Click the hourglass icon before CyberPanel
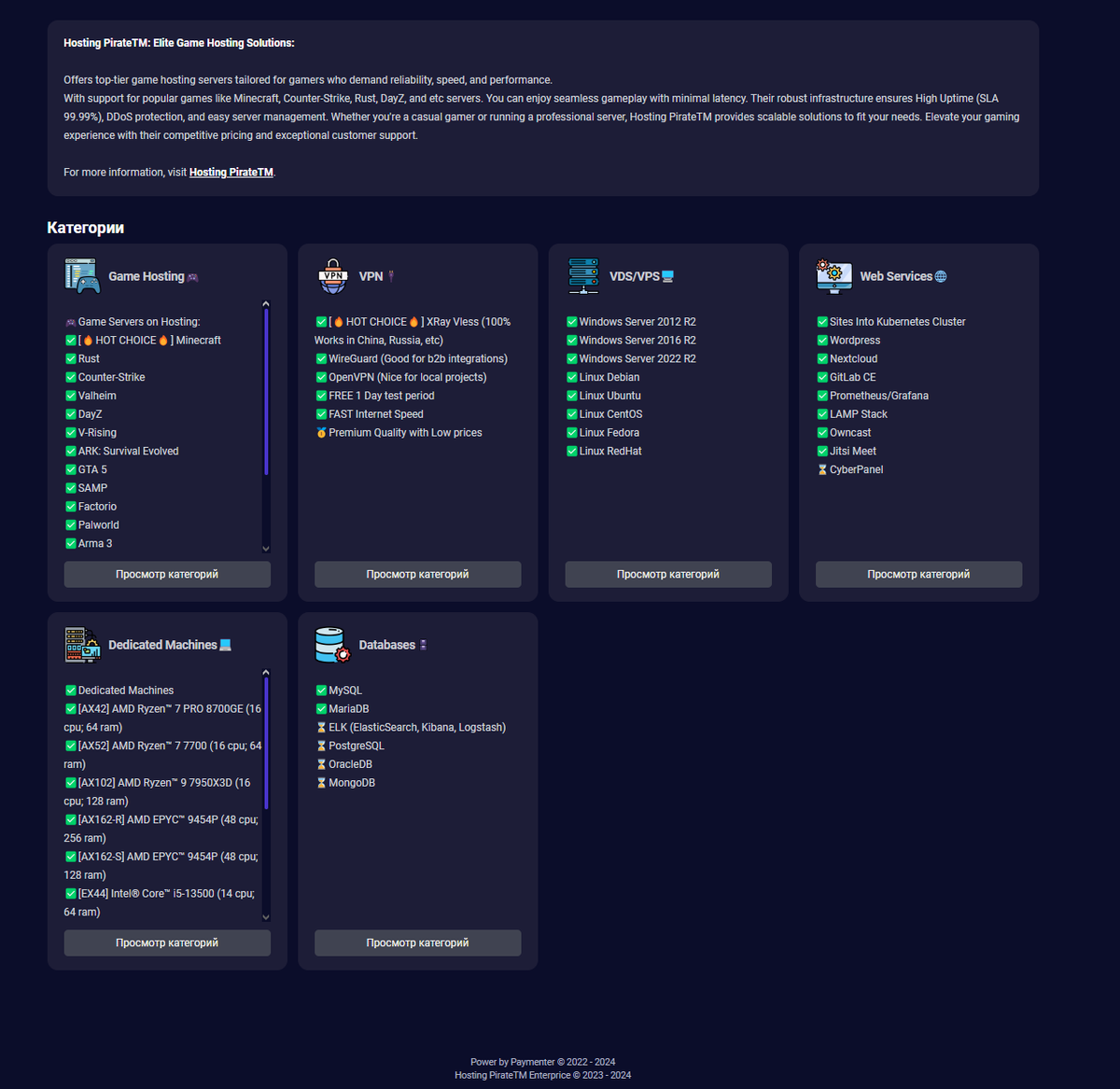The width and height of the screenshot is (1120, 1089). (822, 469)
